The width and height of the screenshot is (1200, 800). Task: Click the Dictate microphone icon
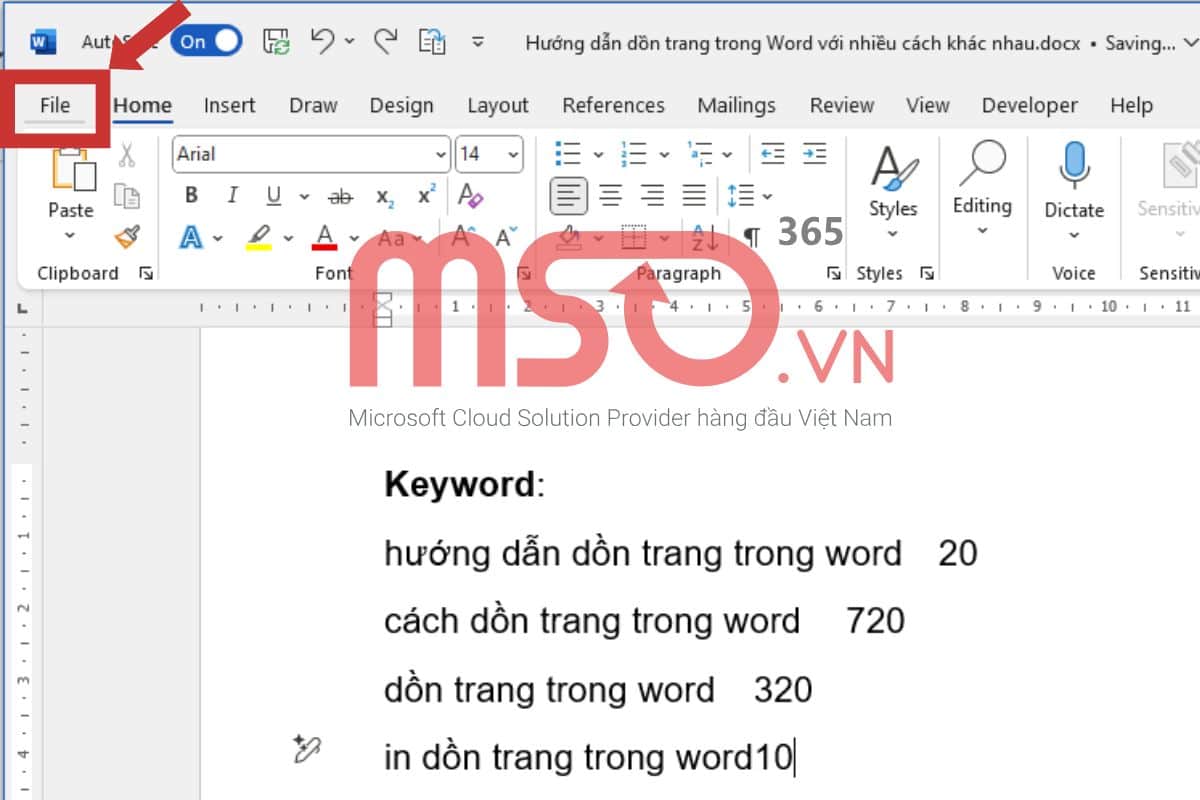click(1075, 165)
